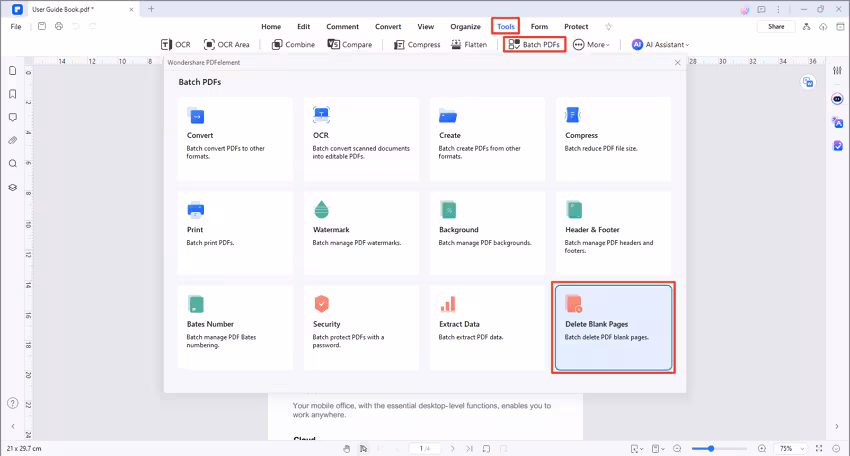The height and width of the screenshot is (456, 850).
Task: Open the search sidebar panel
Action: (12, 164)
